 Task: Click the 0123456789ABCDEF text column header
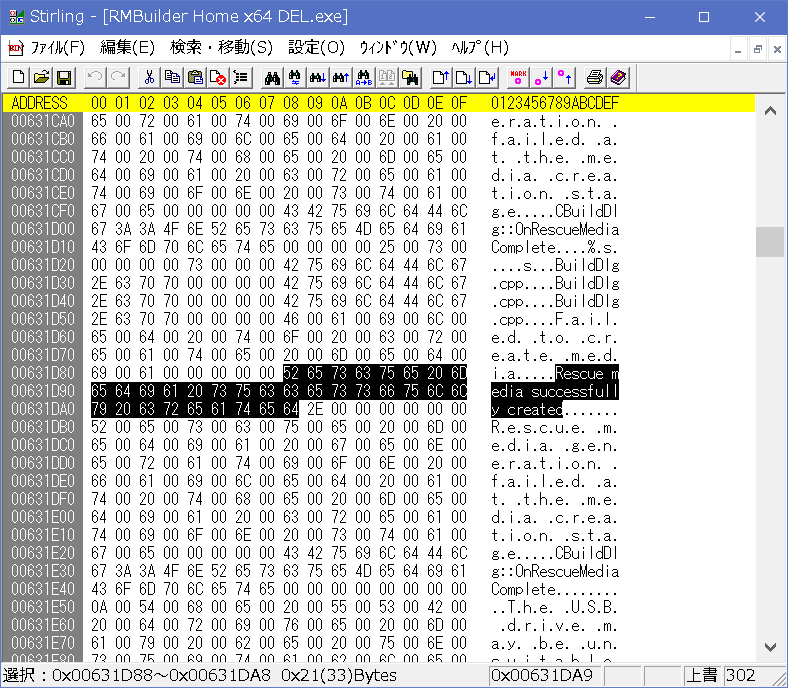(555, 104)
